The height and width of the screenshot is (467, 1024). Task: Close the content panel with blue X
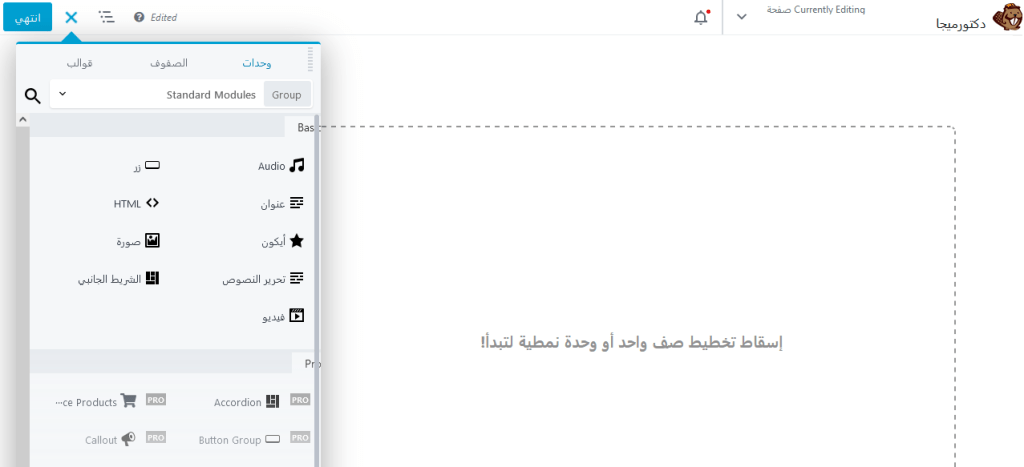[71, 18]
